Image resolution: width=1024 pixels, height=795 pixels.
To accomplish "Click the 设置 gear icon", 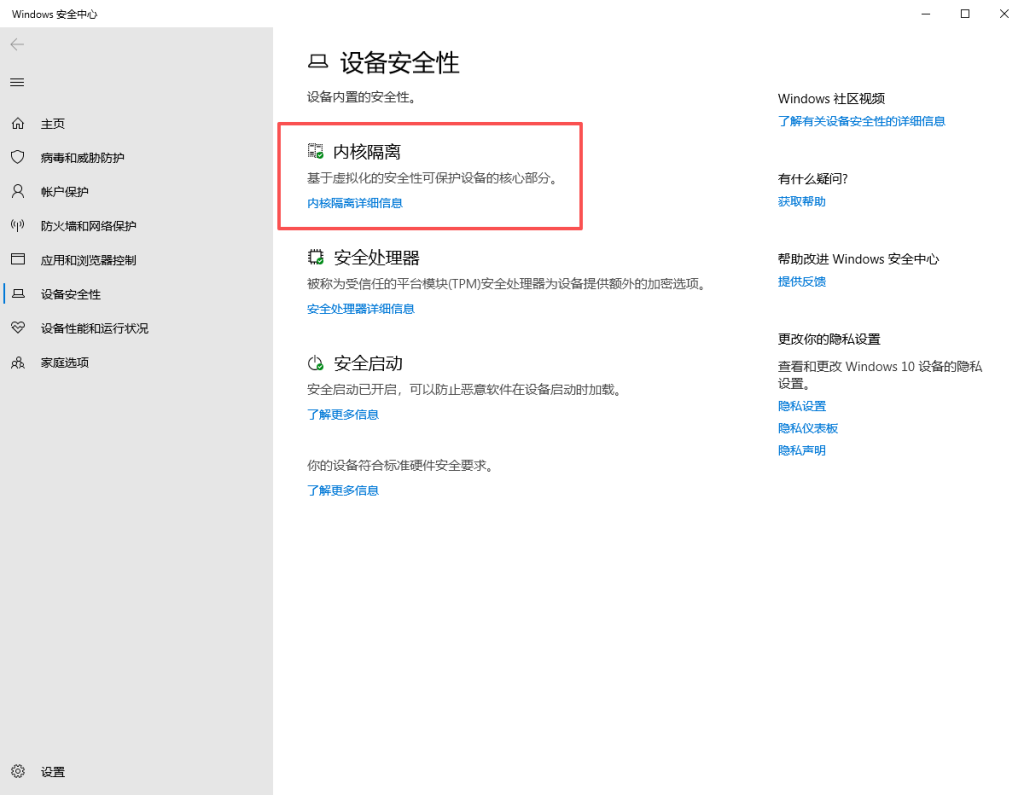I will coord(17,771).
